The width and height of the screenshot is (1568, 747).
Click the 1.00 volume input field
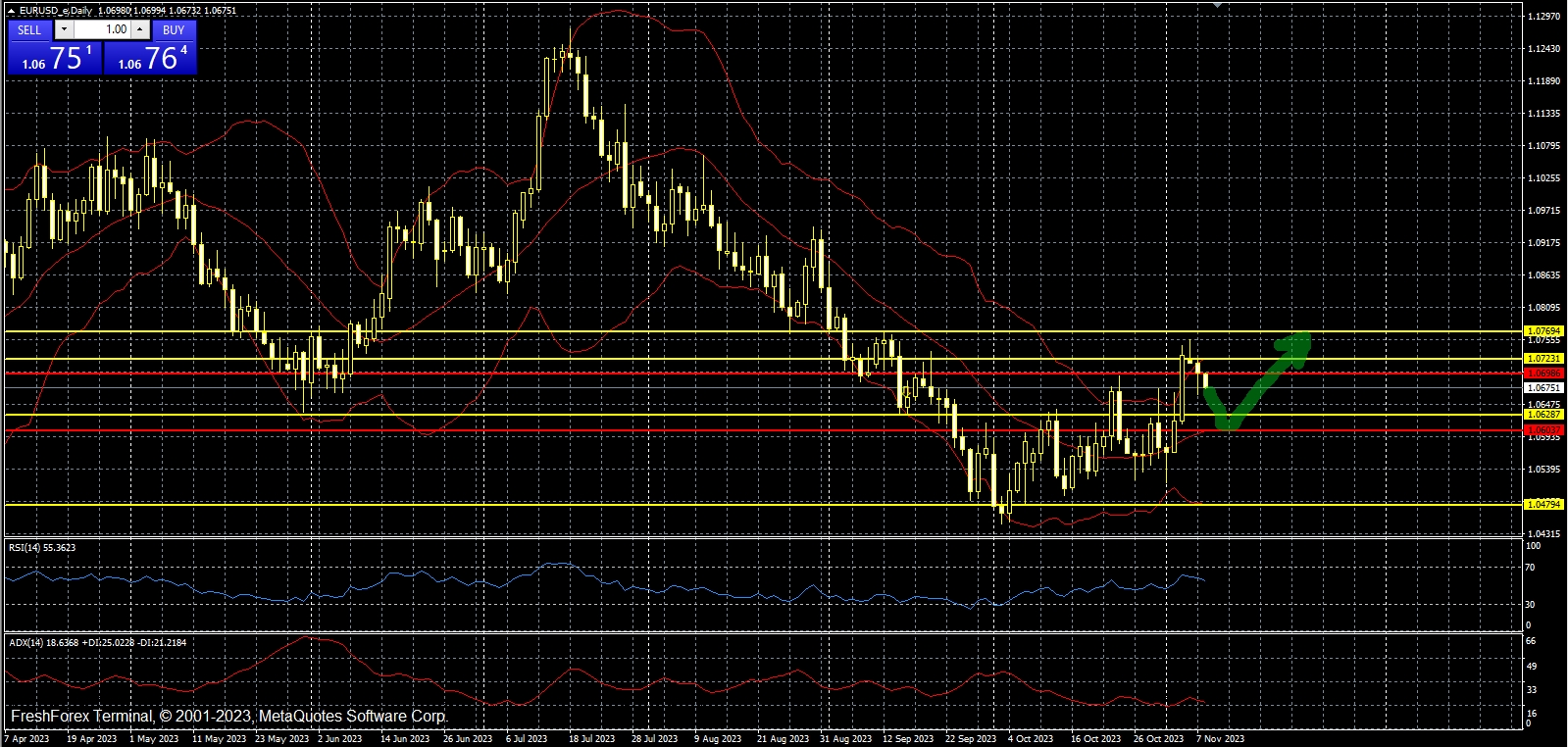coord(103,29)
